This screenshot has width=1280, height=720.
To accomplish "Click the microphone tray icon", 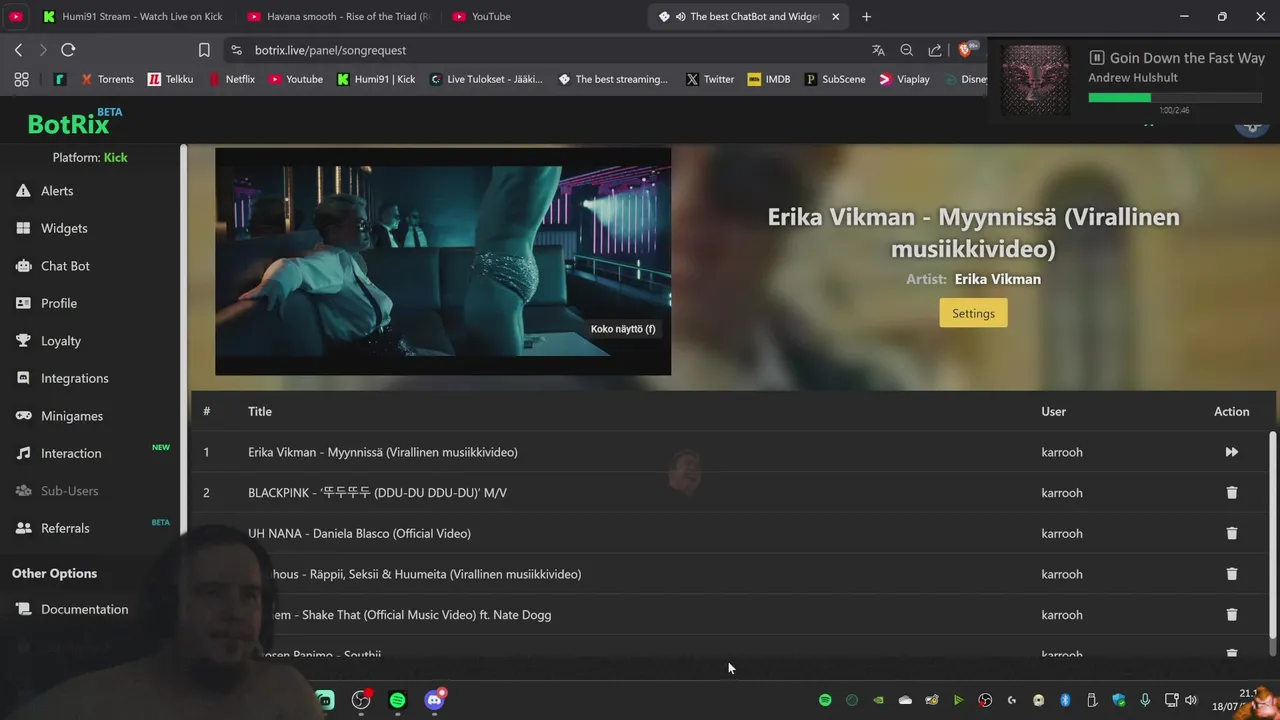I will (1145, 700).
